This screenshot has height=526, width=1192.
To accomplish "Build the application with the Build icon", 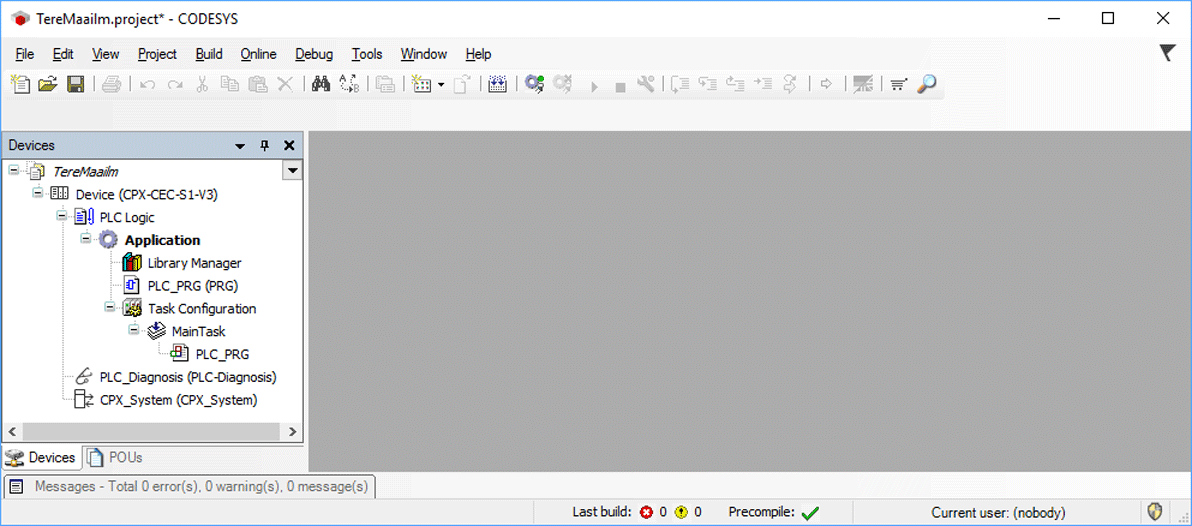I will tap(497, 84).
